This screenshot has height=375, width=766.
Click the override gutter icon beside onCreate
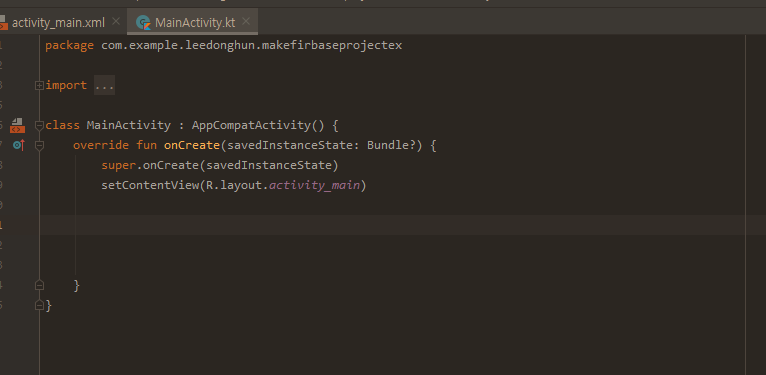[19, 145]
